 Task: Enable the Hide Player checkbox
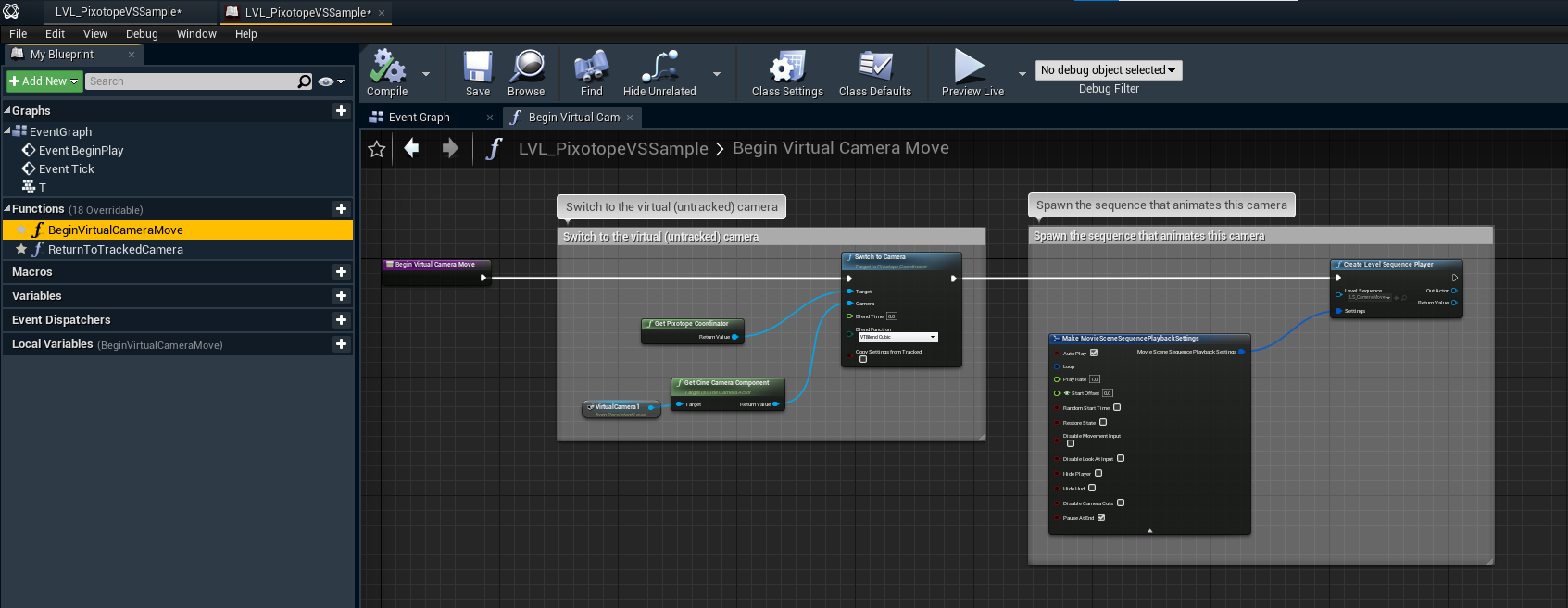[x=1098, y=473]
